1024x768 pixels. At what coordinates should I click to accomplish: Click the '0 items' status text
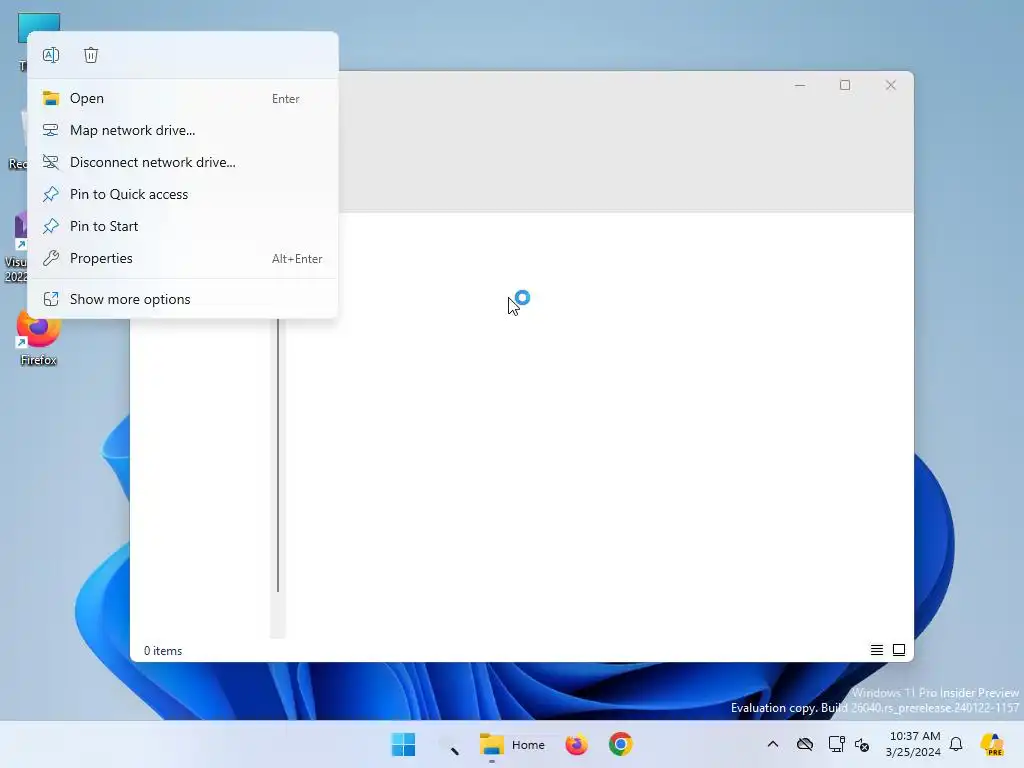(x=163, y=651)
